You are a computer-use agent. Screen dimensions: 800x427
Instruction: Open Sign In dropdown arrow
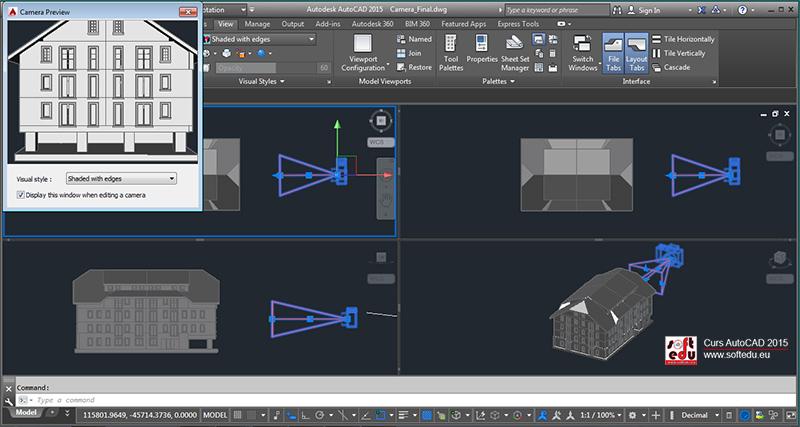click(x=690, y=10)
